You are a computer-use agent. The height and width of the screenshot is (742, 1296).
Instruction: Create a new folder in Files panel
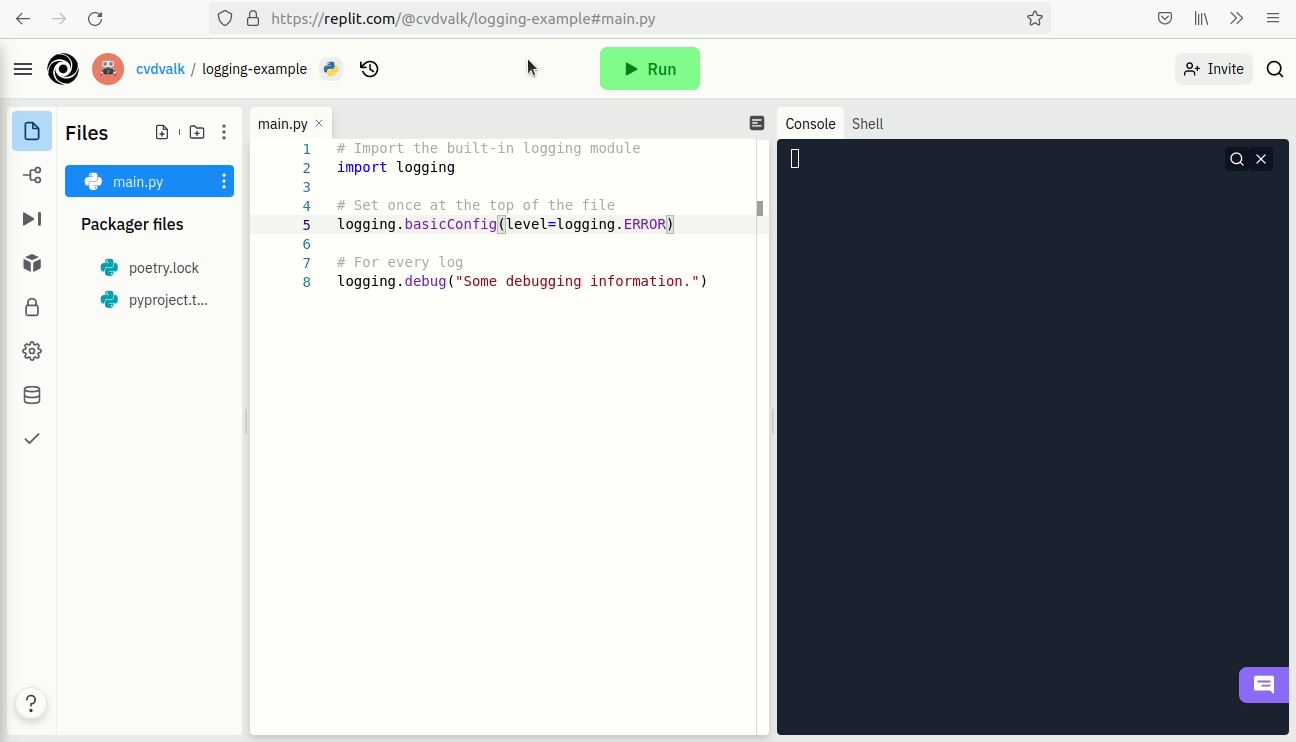point(196,131)
